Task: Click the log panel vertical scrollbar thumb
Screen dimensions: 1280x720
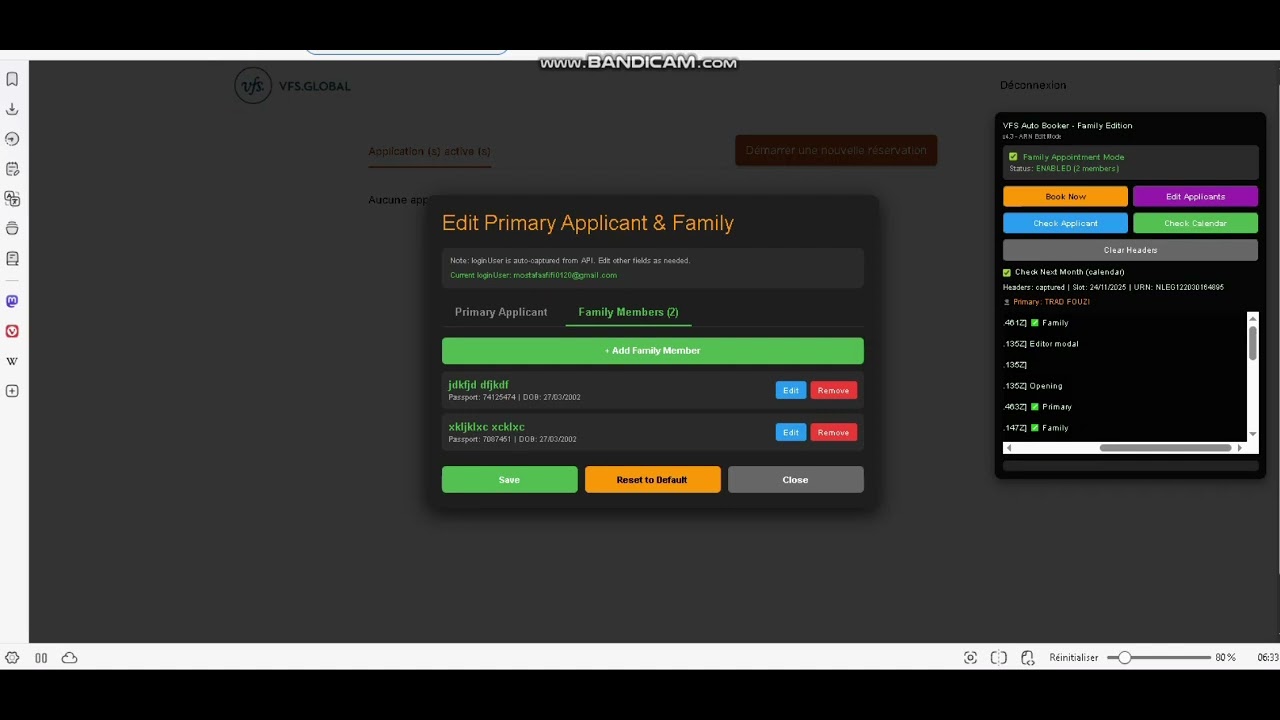Action: point(1253,342)
